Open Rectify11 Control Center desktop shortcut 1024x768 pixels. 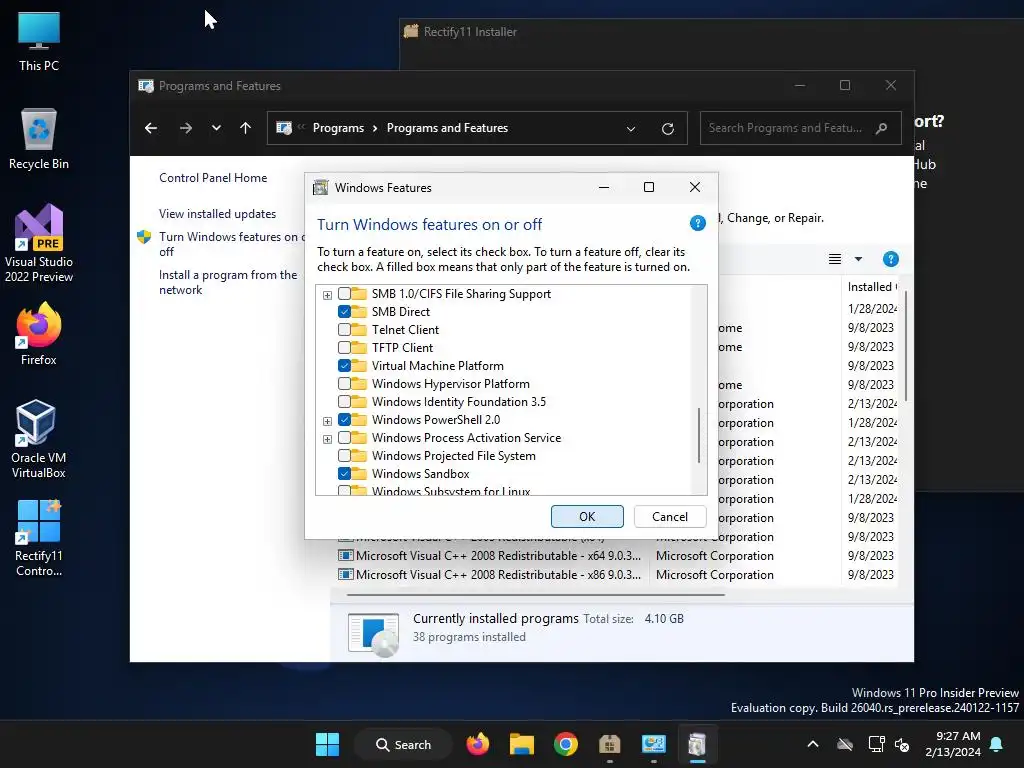pos(39,538)
